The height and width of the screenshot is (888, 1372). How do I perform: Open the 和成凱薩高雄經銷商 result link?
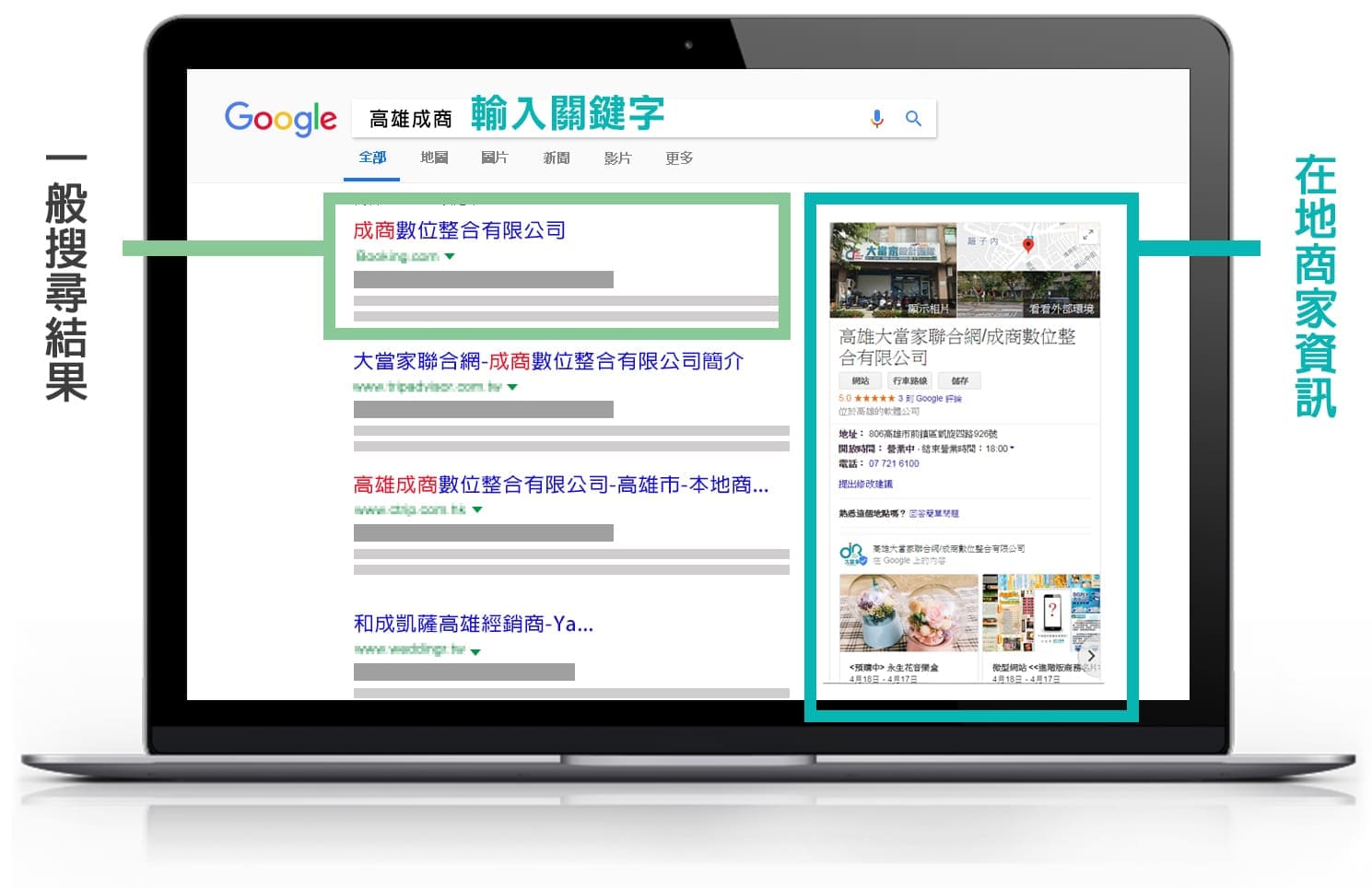(473, 624)
